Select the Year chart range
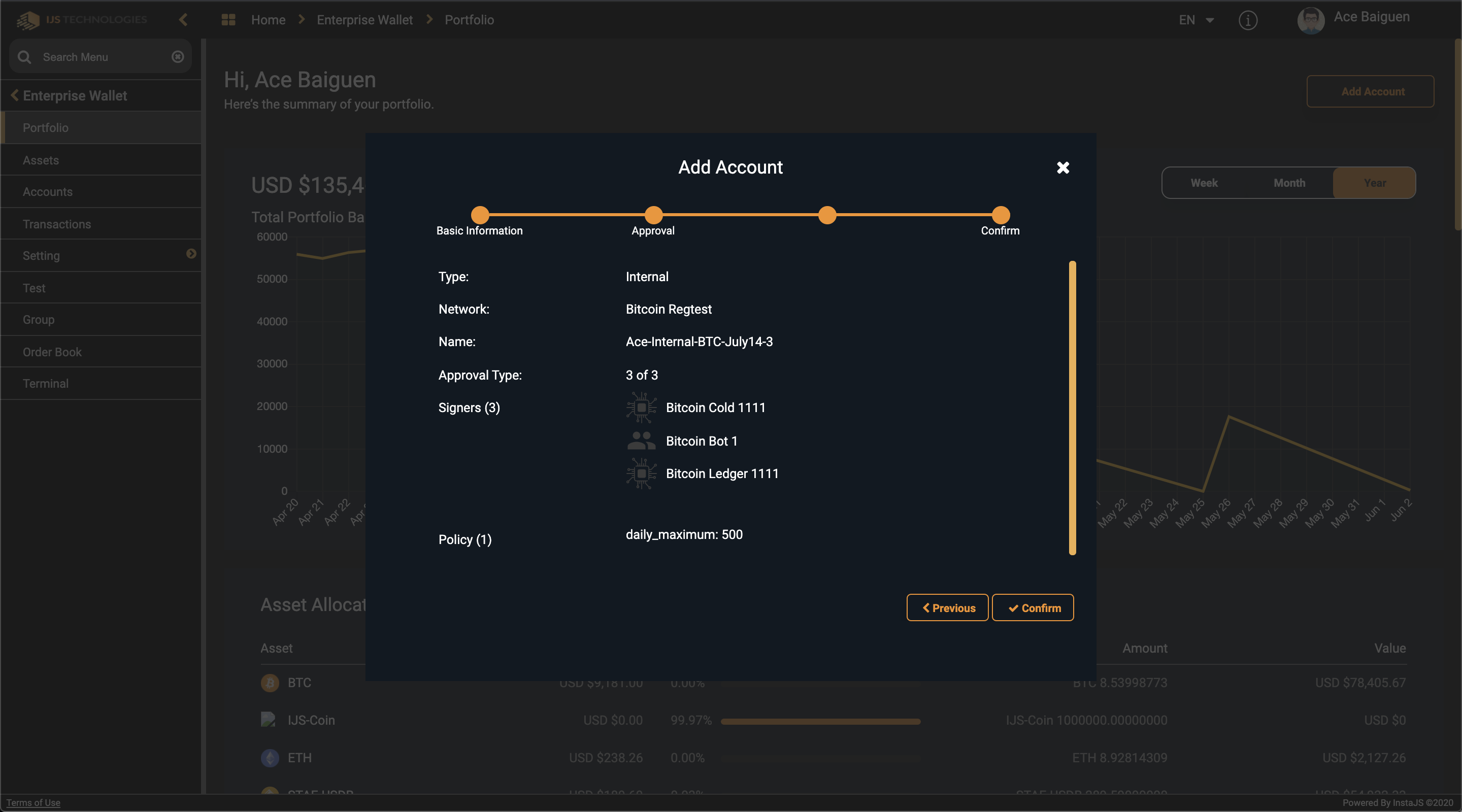This screenshot has height=812, width=1462. click(1374, 183)
